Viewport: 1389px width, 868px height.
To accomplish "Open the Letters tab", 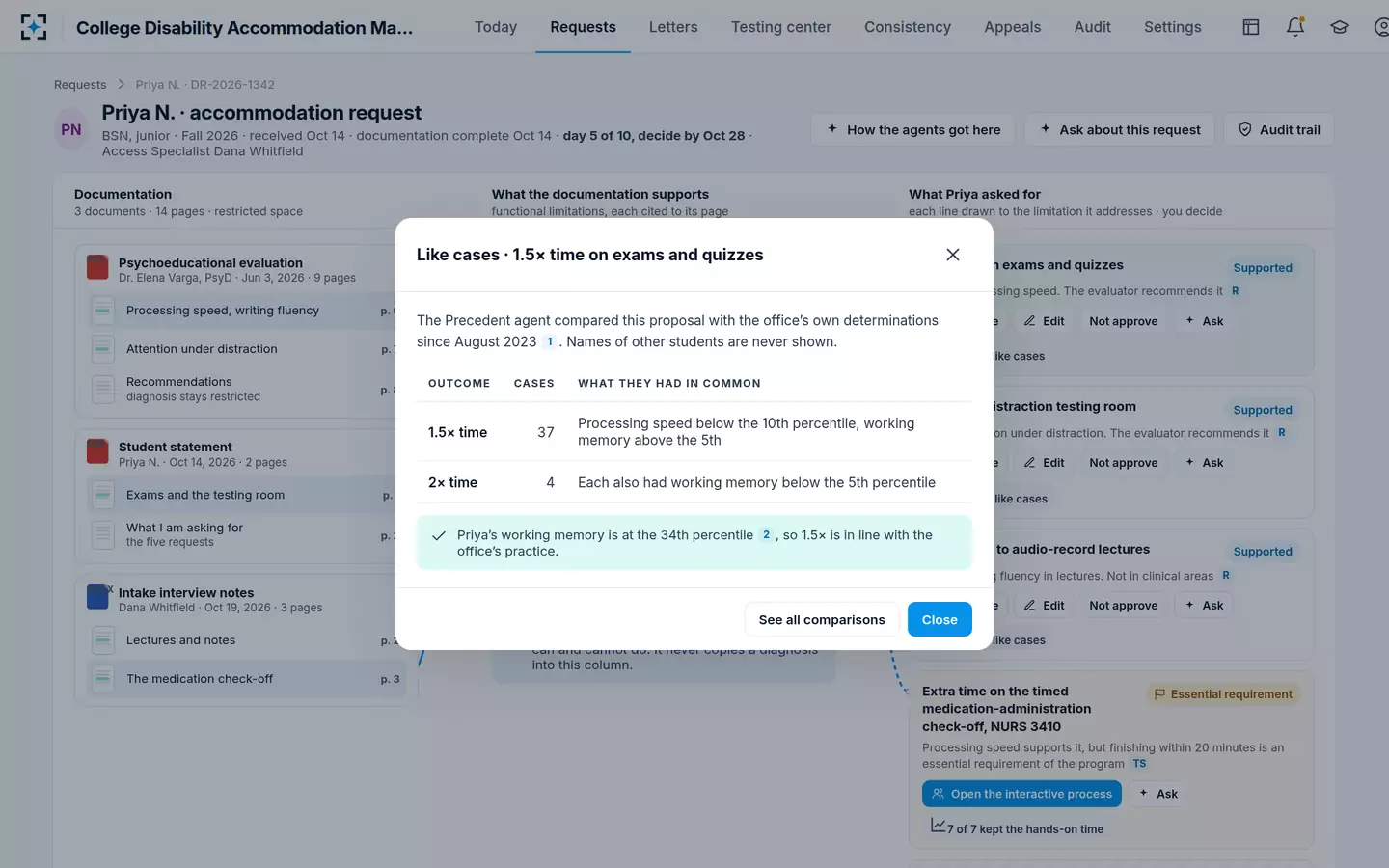I will point(673,27).
